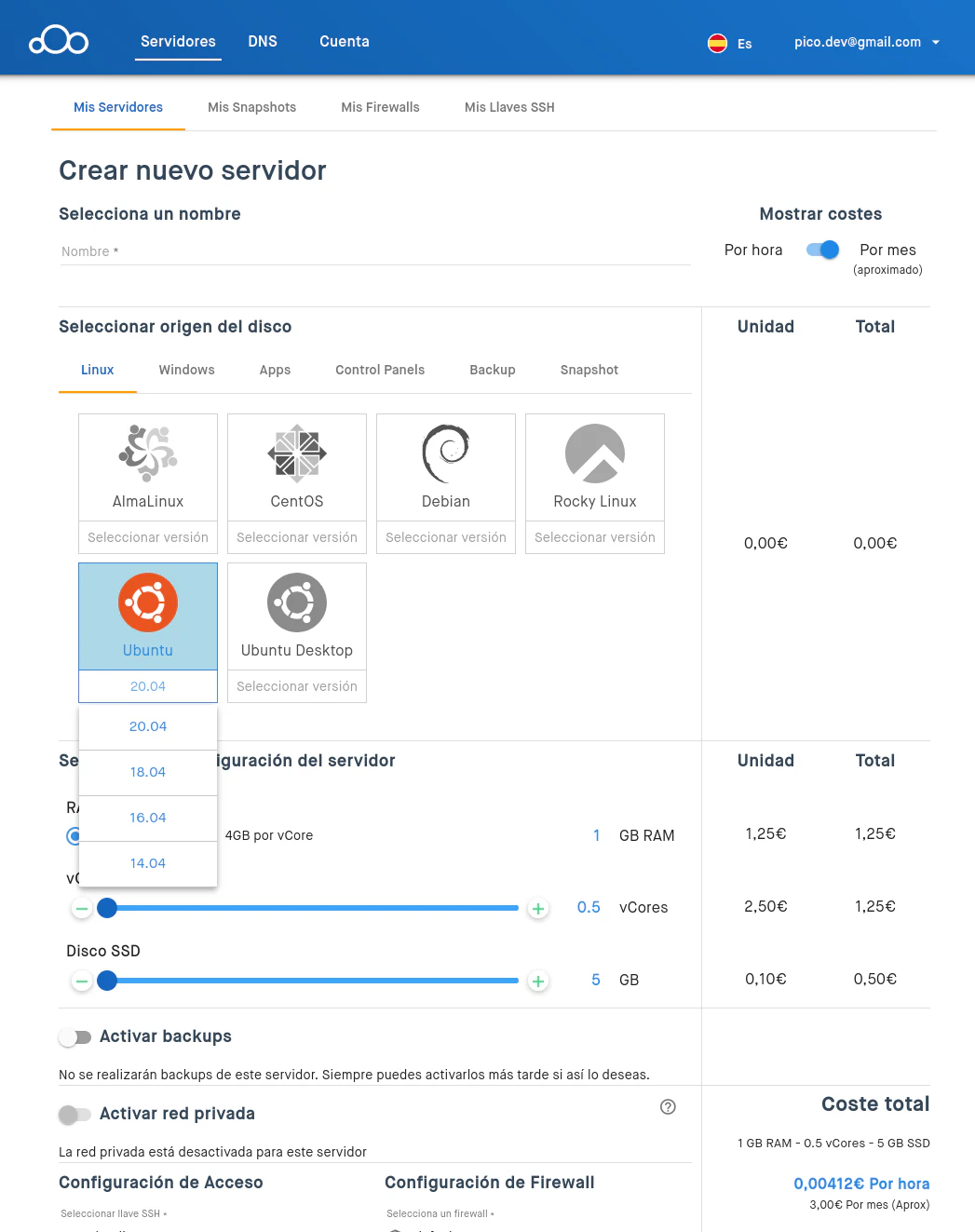
Task: Enable the Activar backups switch
Action: pos(75,1037)
